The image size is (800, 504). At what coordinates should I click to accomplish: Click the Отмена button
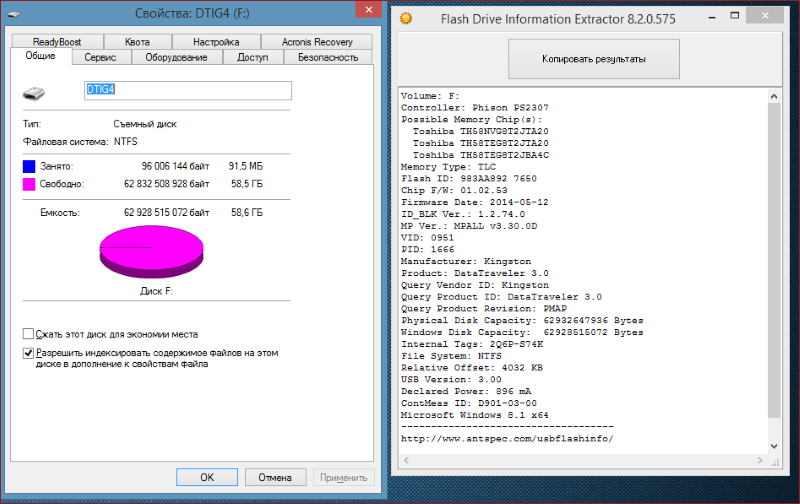tap(276, 477)
